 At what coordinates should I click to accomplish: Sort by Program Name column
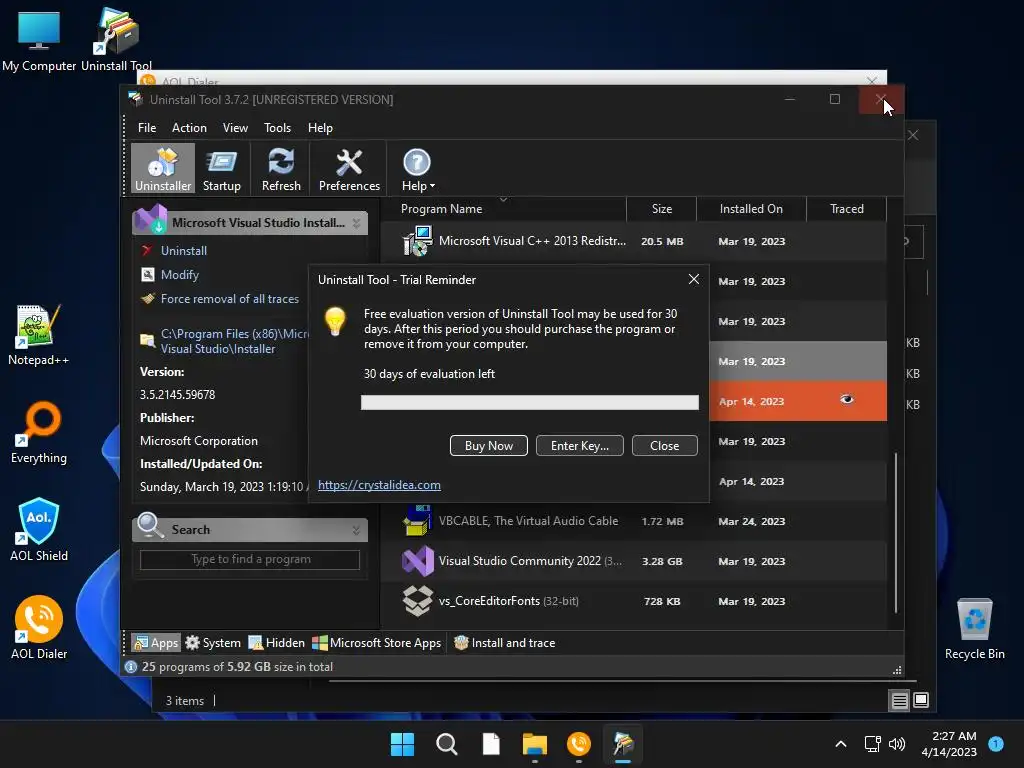click(x=441, y=209)
